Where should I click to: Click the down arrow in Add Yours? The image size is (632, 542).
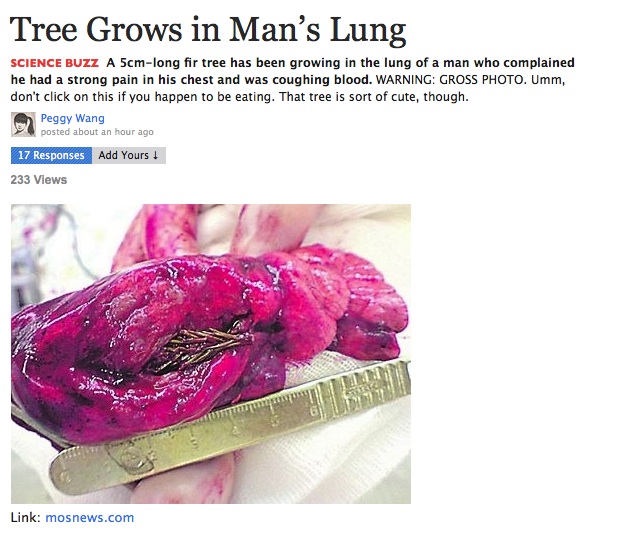click(x=156, y=156)
